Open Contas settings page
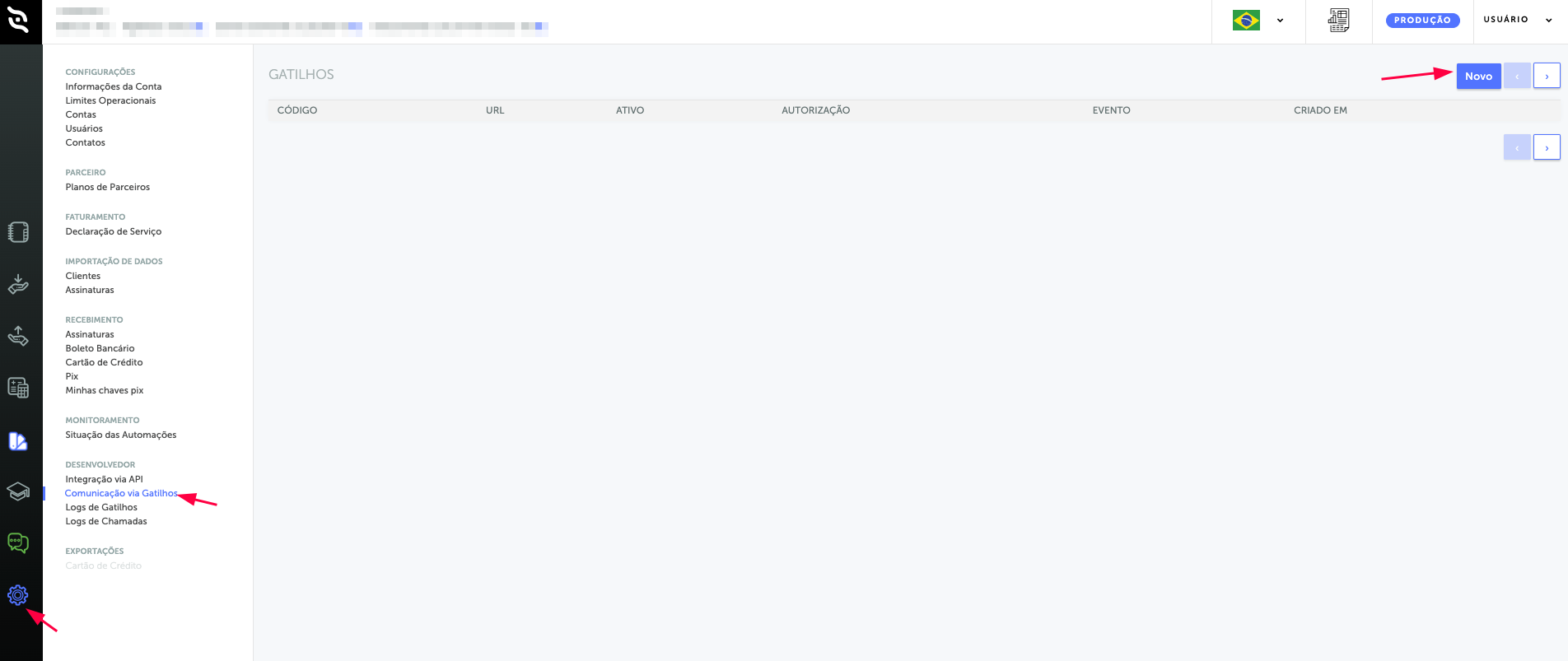The width and height of the screenshot is (1568, 661). point(81,114)
